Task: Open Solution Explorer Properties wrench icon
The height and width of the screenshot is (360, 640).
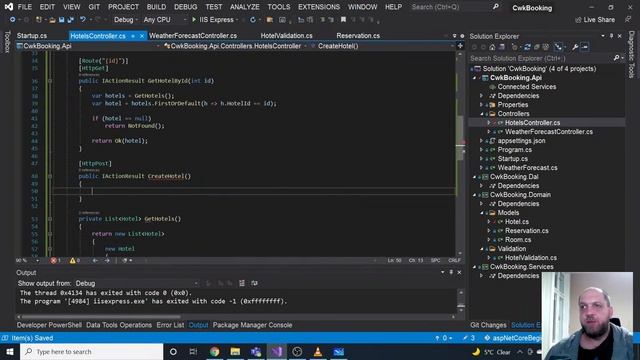Action: point(575,47)
